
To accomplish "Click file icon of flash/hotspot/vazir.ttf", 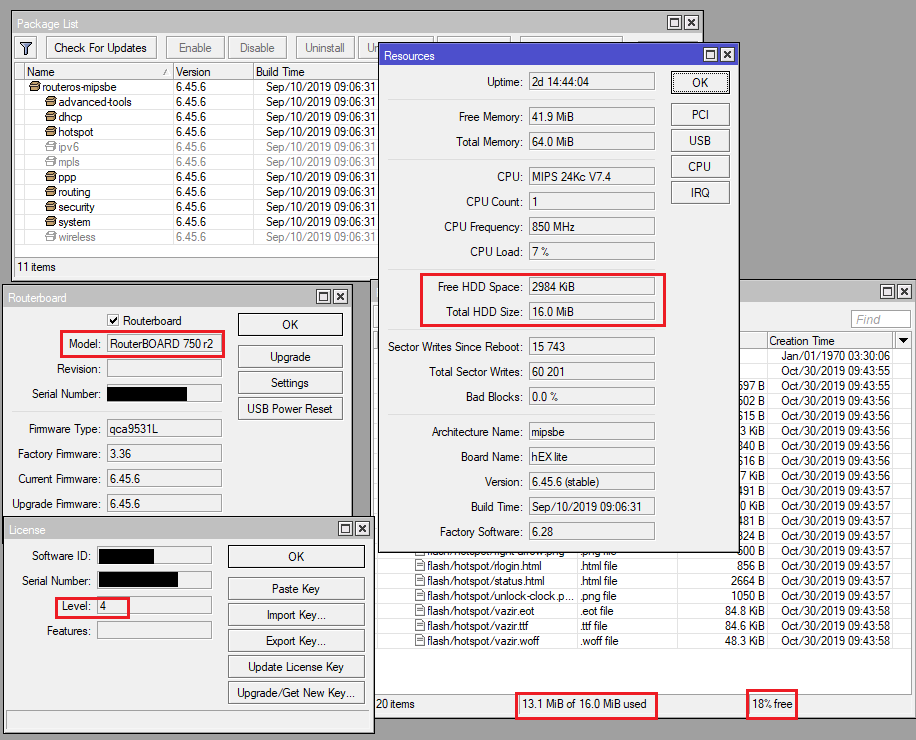I will (x=419, y=626).
